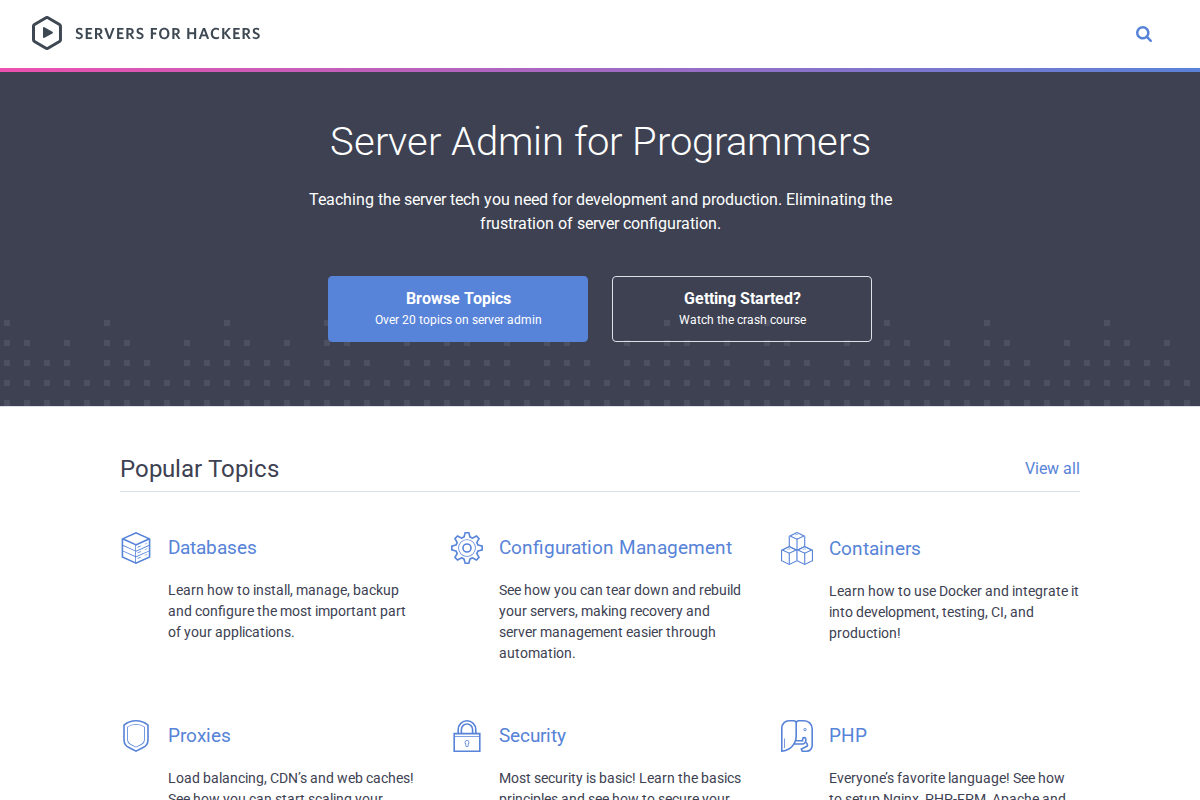Open the Security topic link
The image size is (1200, 800).
pos(532,735)
